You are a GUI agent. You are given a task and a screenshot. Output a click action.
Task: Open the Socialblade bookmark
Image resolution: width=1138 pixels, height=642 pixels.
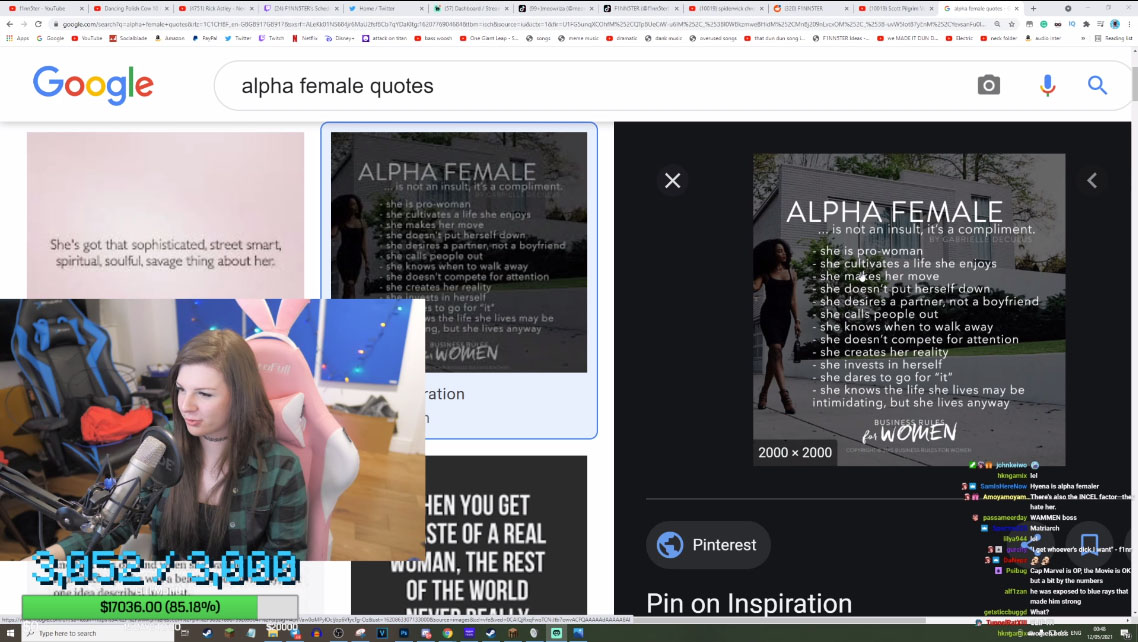128,38
